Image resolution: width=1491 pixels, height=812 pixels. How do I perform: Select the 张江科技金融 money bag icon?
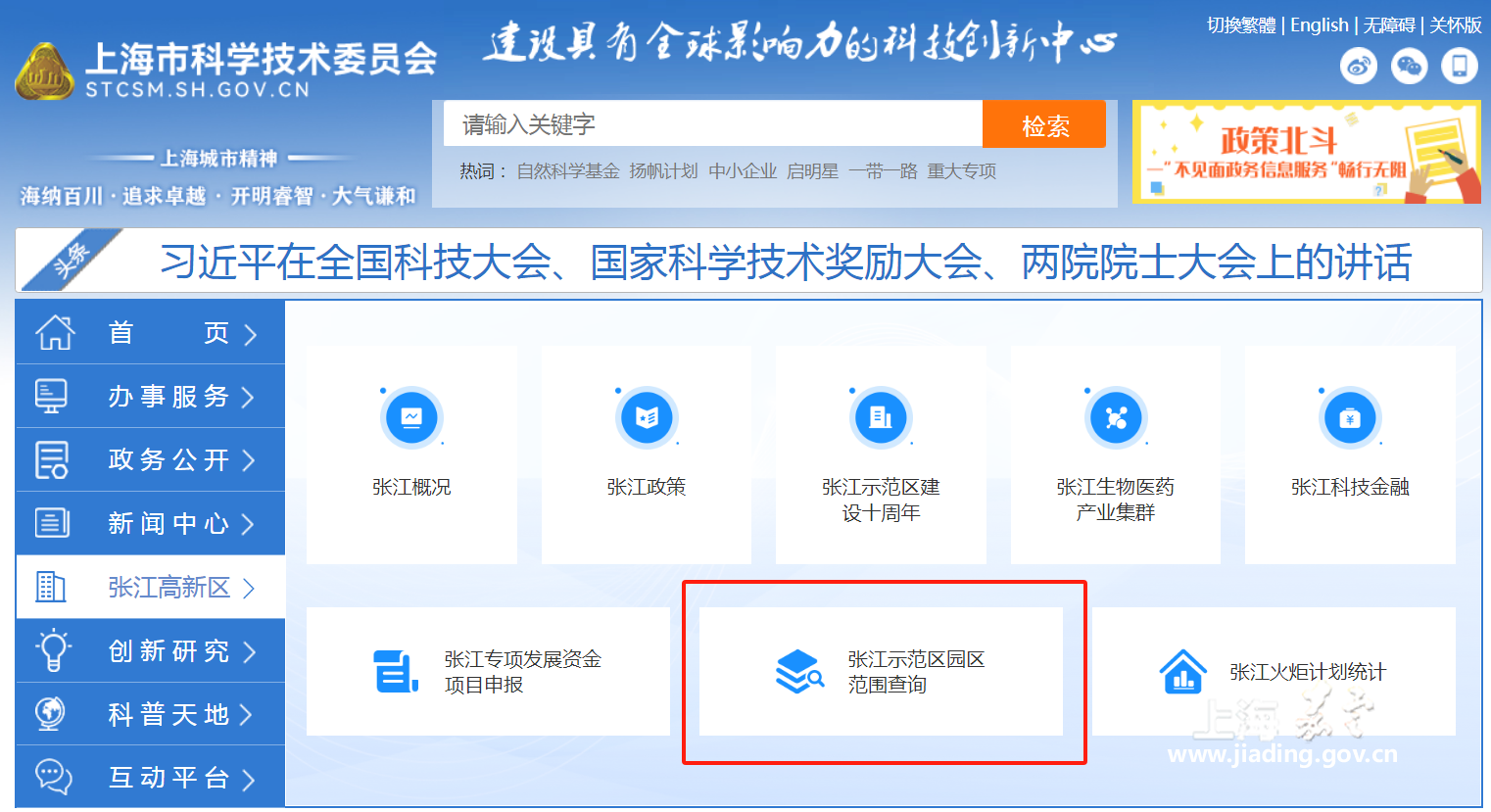pyautogui.click(x=1350, y=418)
